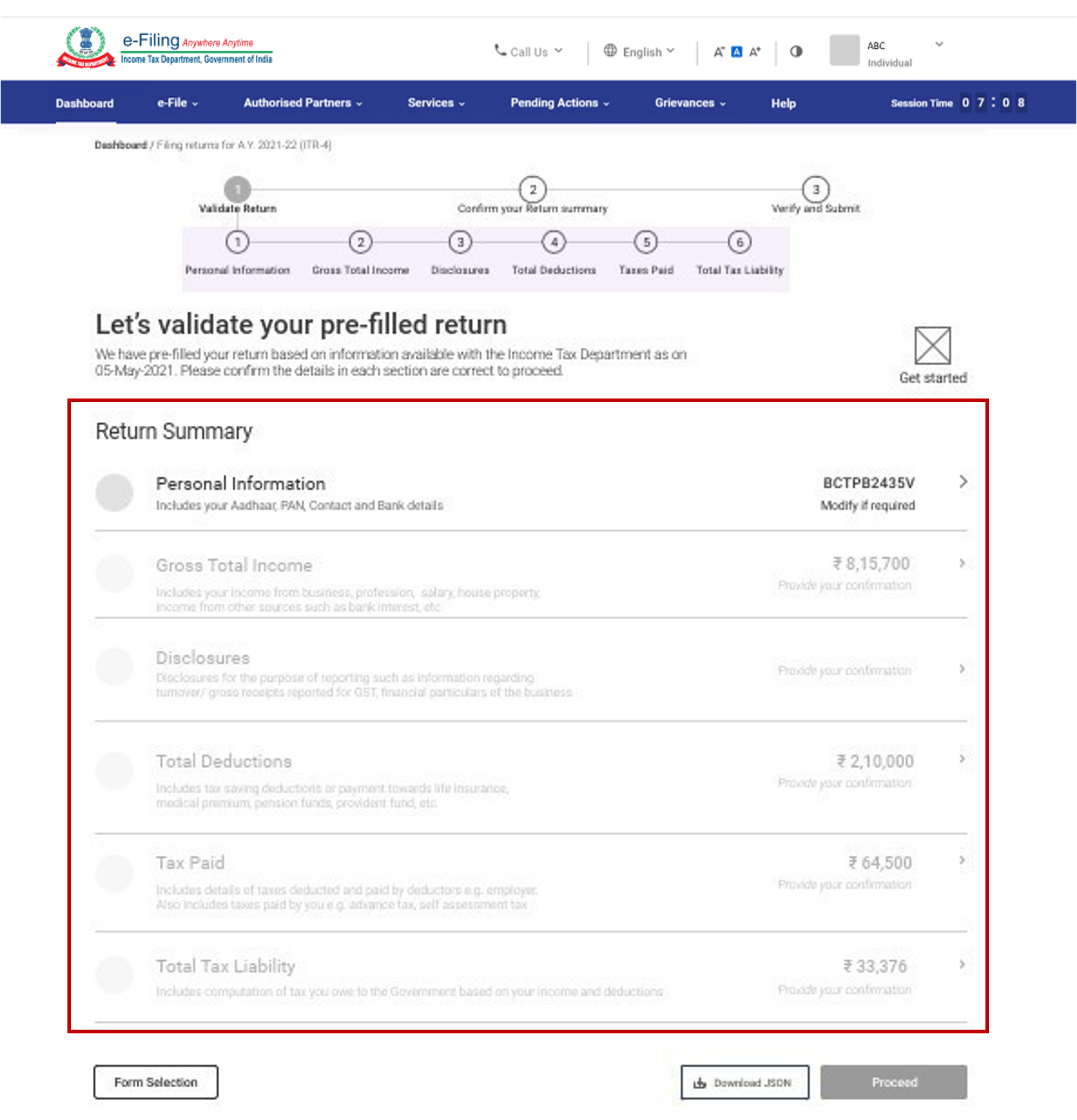
Task: Expand Gross Total Income row chevron
Action: pyautogui.click(x=963, y=563)
